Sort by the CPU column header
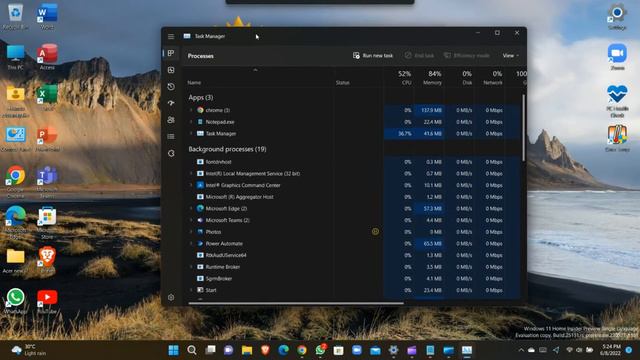The height and width of the screenshot is (360, 640). (404, 78)
